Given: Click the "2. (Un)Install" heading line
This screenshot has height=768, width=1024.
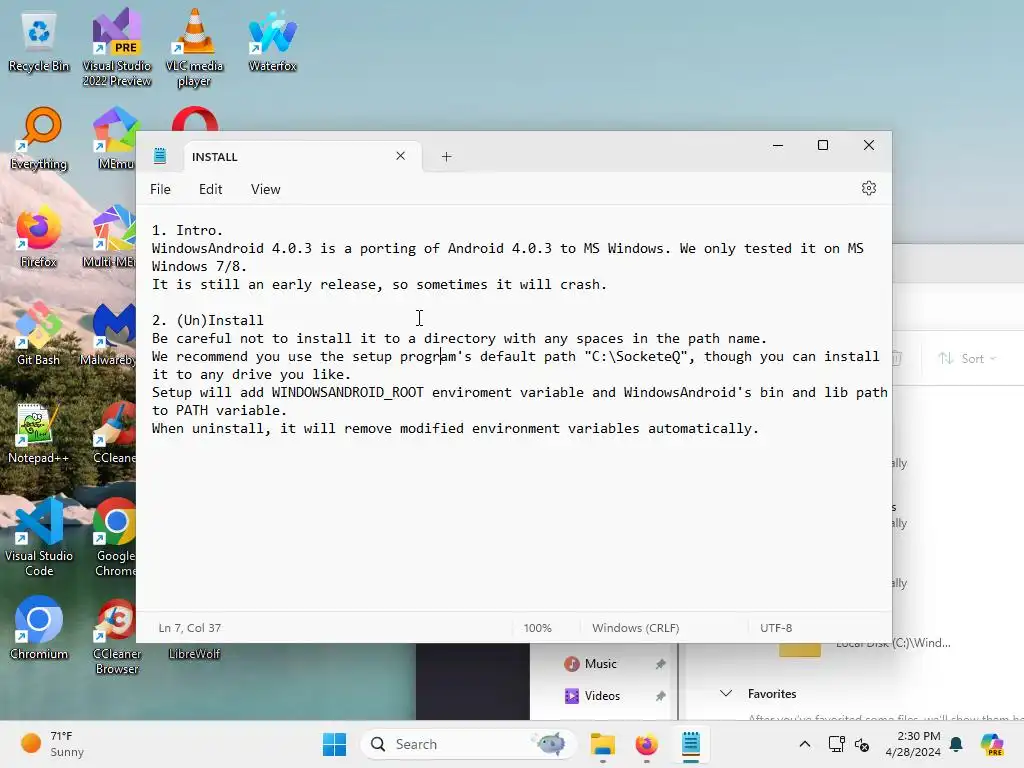Looking at the screenshot, I should [208, 320].
